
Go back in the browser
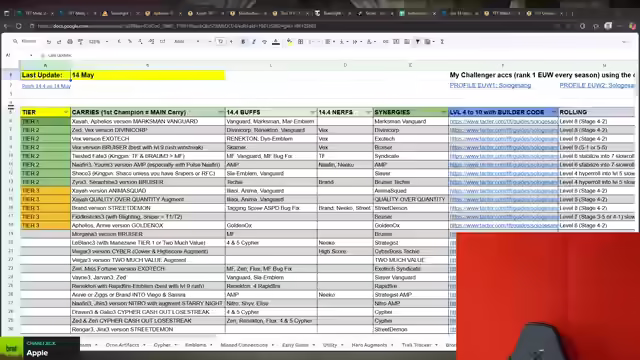point(7,26)
